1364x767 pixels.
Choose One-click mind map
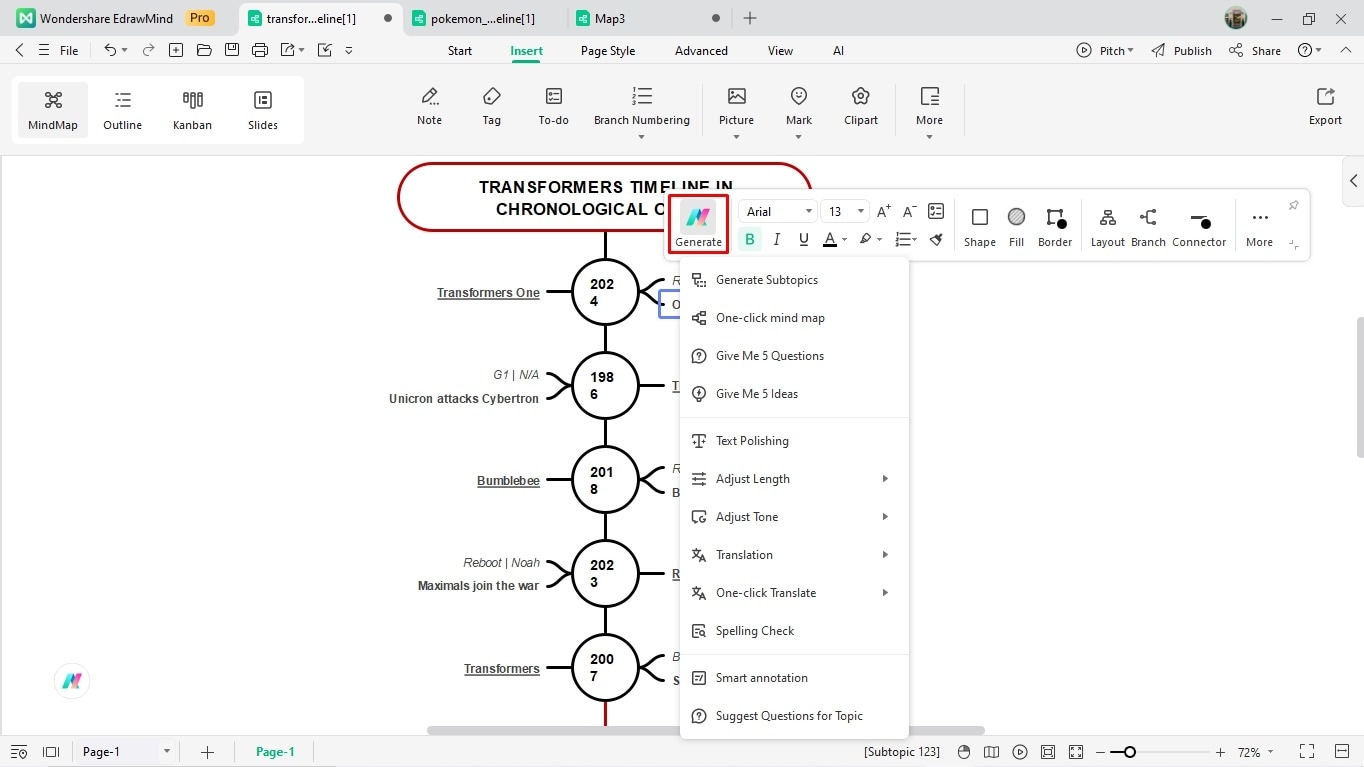pos(794,318)
